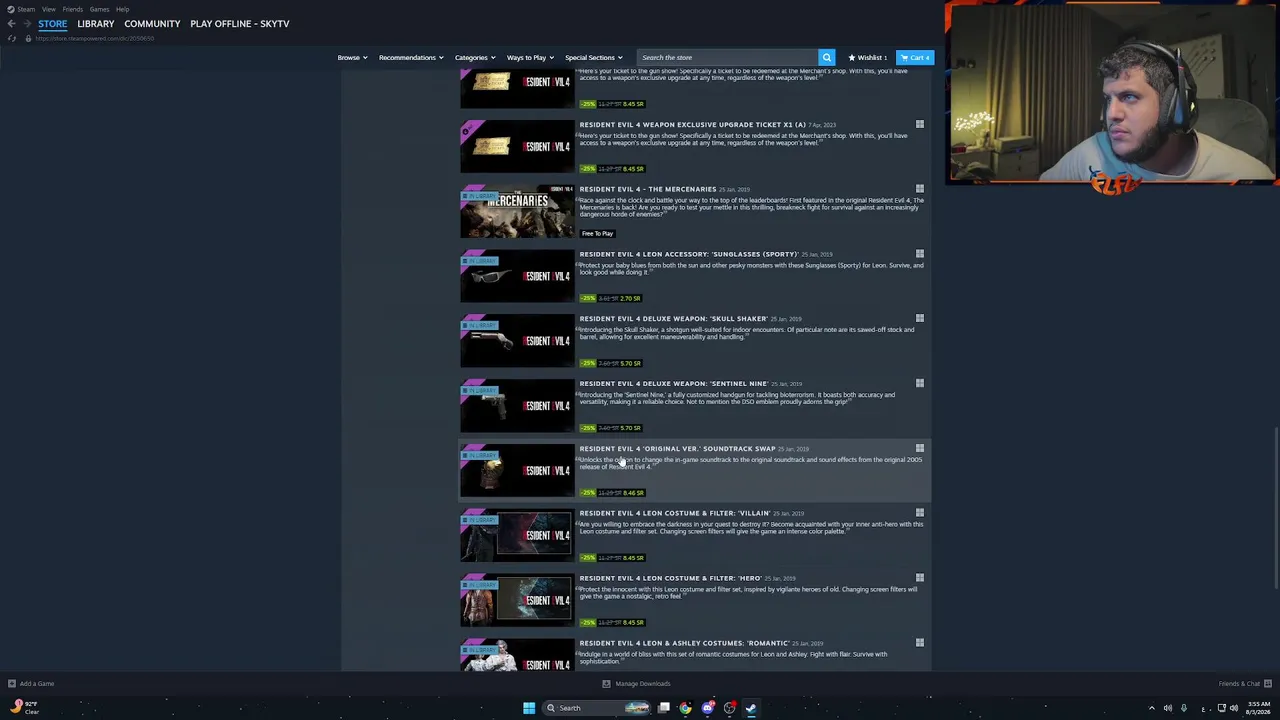Image resolution: width=1280 pixels, height=720 pixels.
Task: Click Windows platform icon on Villain costume row
Action: point(919,514)
